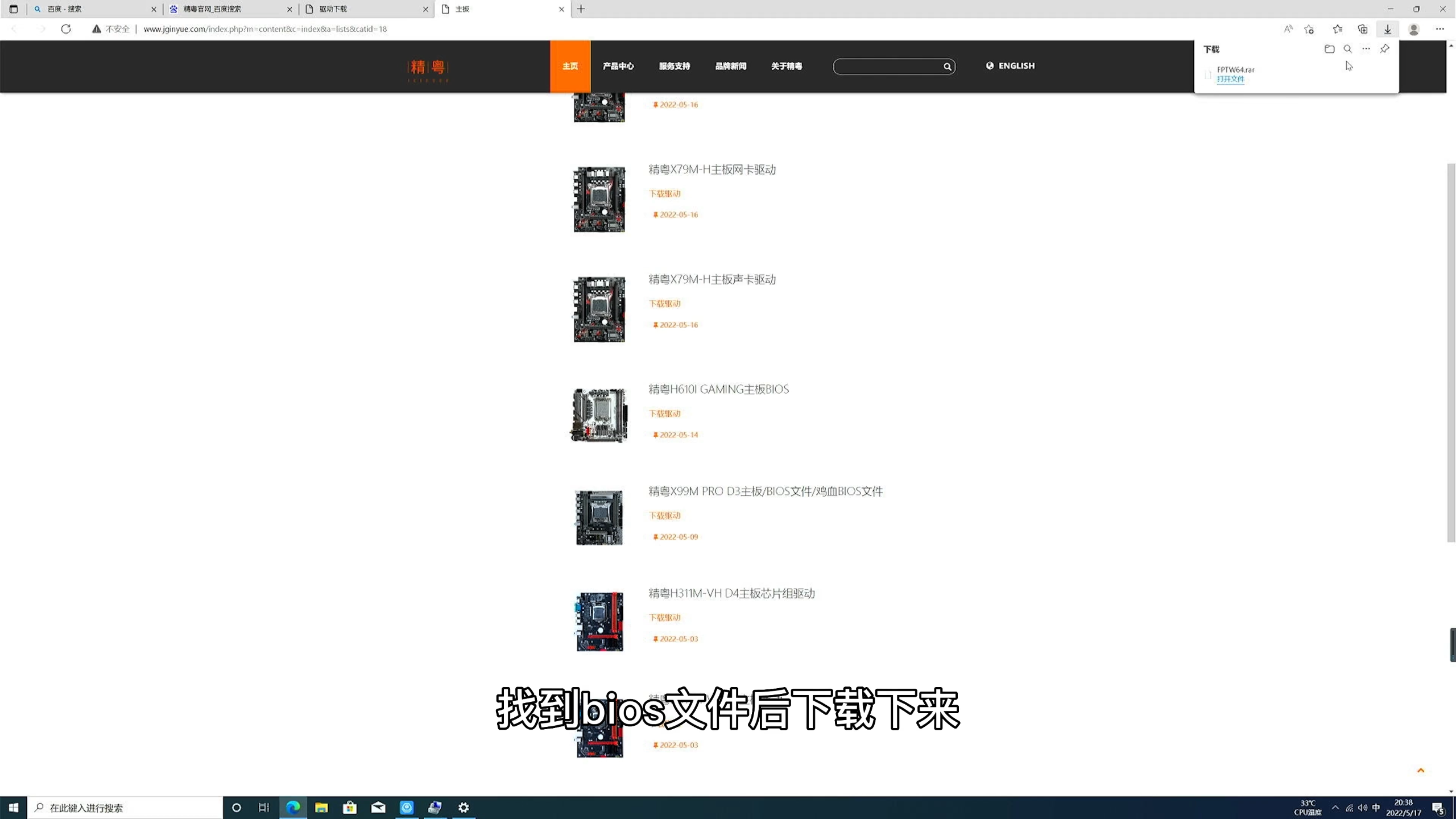Open File Explorer from taskbar

(x=321, y=808)
